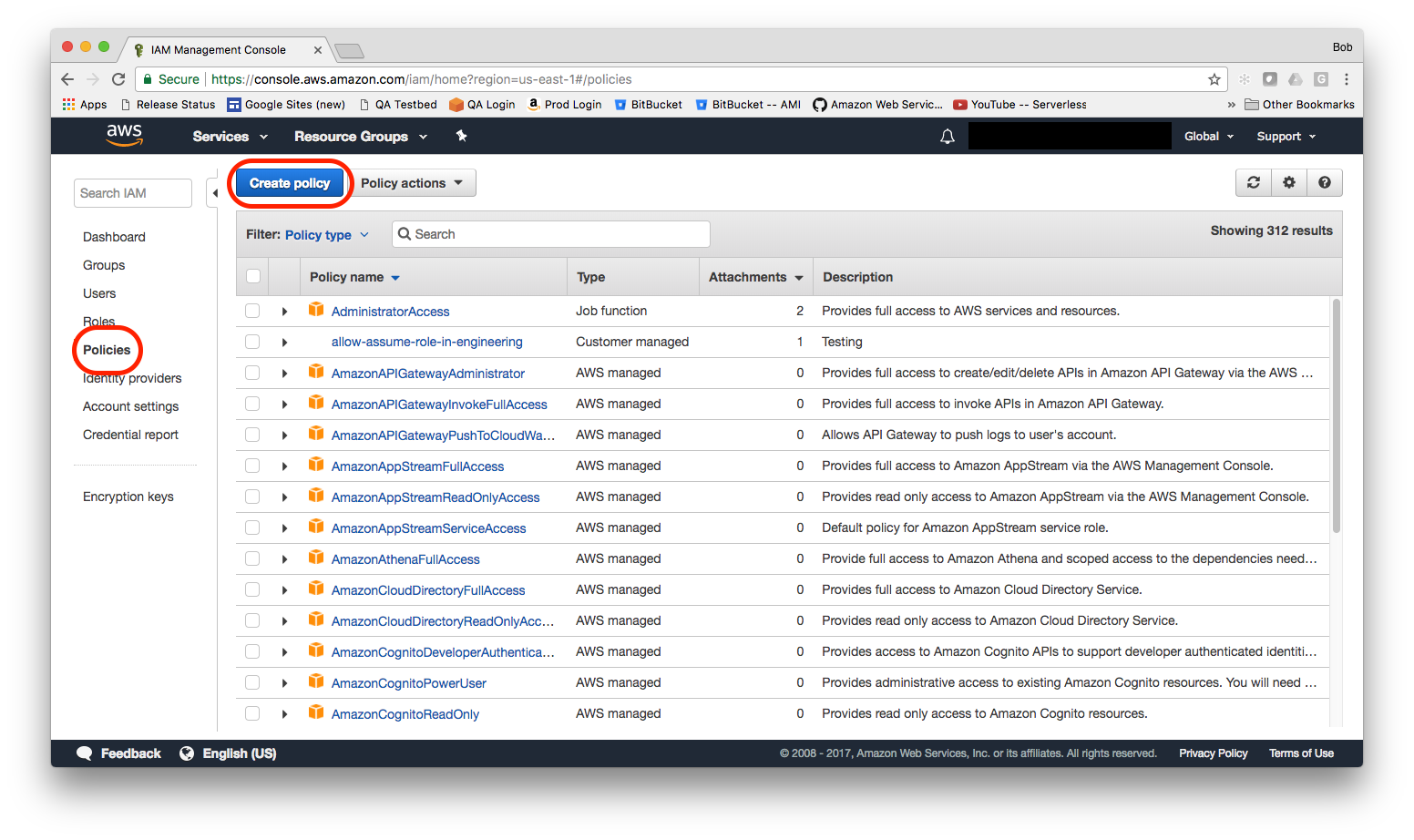Open the YouTube -- Serverless bookmark
The height and width of the screenshot is (840, 1414).
click(1020, 105)
